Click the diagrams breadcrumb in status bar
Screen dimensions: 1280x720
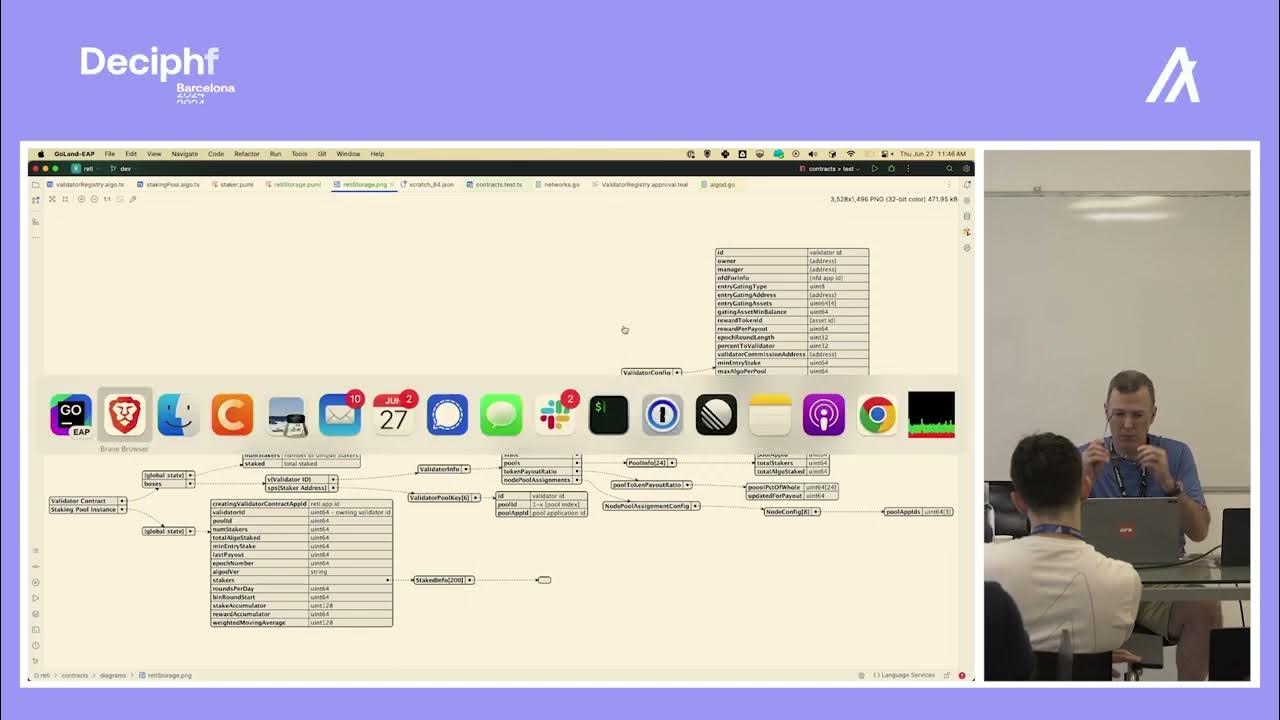[x=113, y=675]
